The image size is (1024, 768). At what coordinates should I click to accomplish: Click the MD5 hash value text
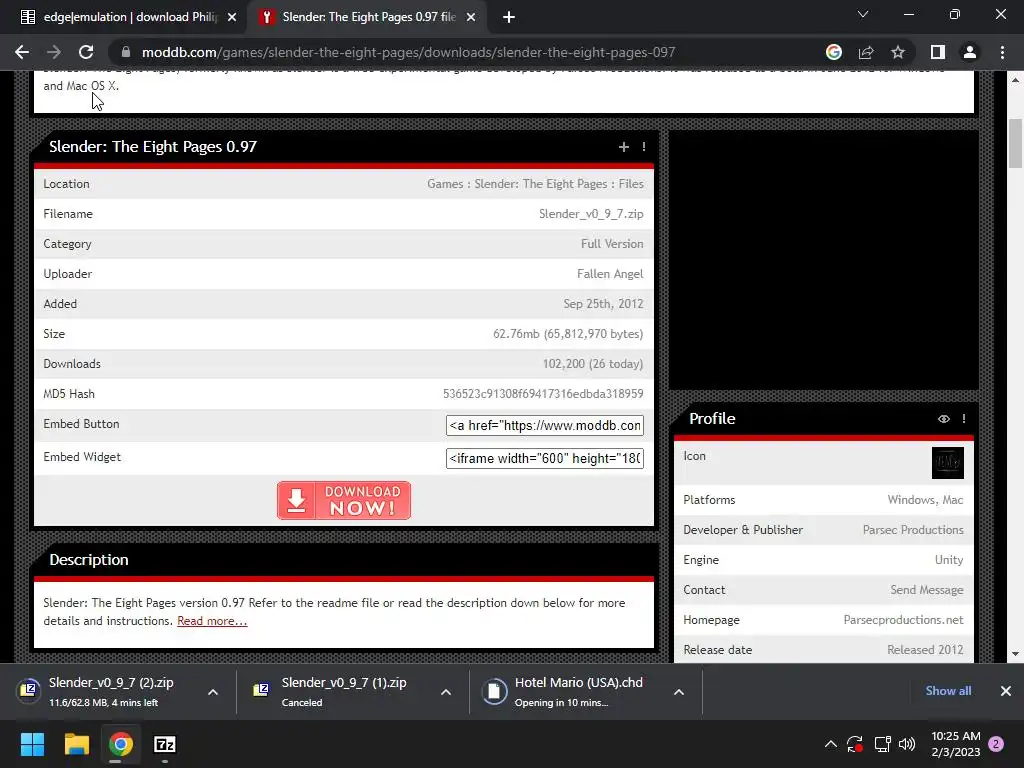pyautogui.click(x=543, y=394)
